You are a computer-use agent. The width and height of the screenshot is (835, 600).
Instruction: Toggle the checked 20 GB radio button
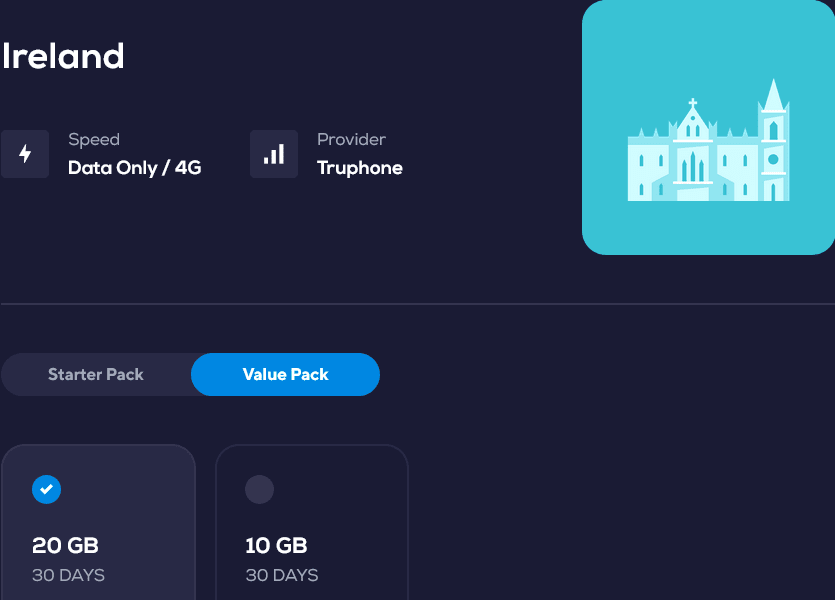tap(46, 489)
